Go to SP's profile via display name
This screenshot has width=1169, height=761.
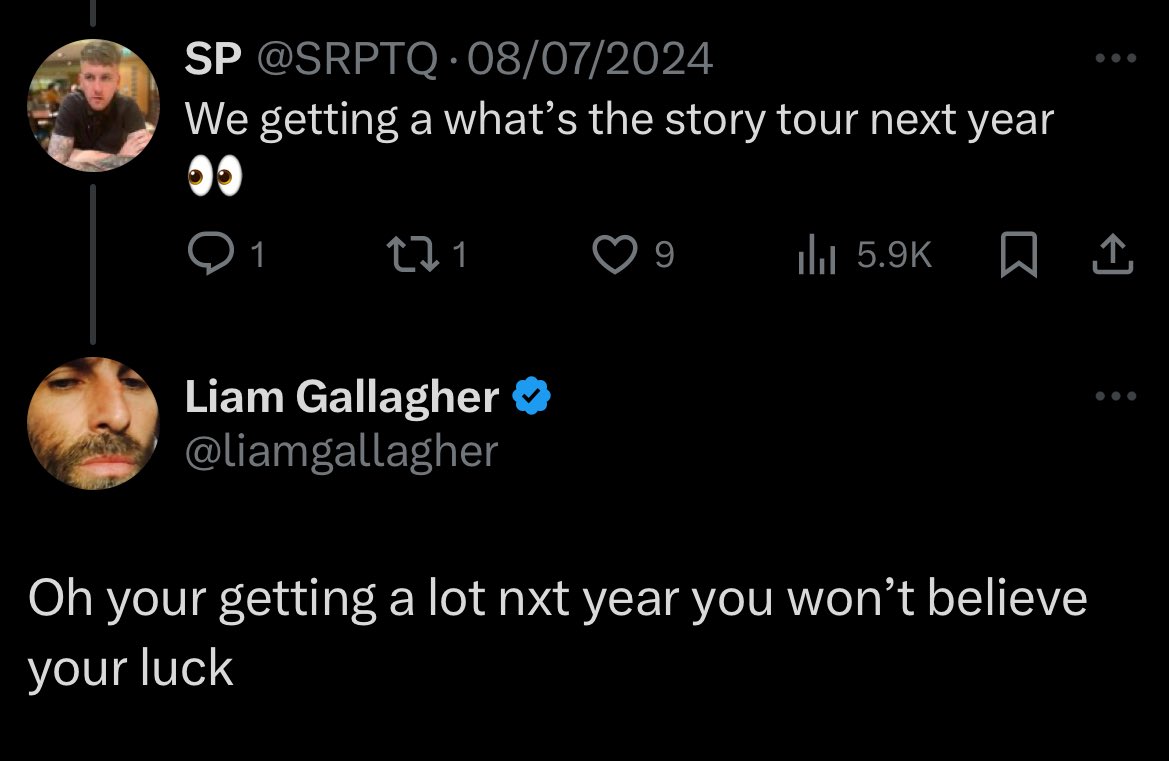point(212,60)
